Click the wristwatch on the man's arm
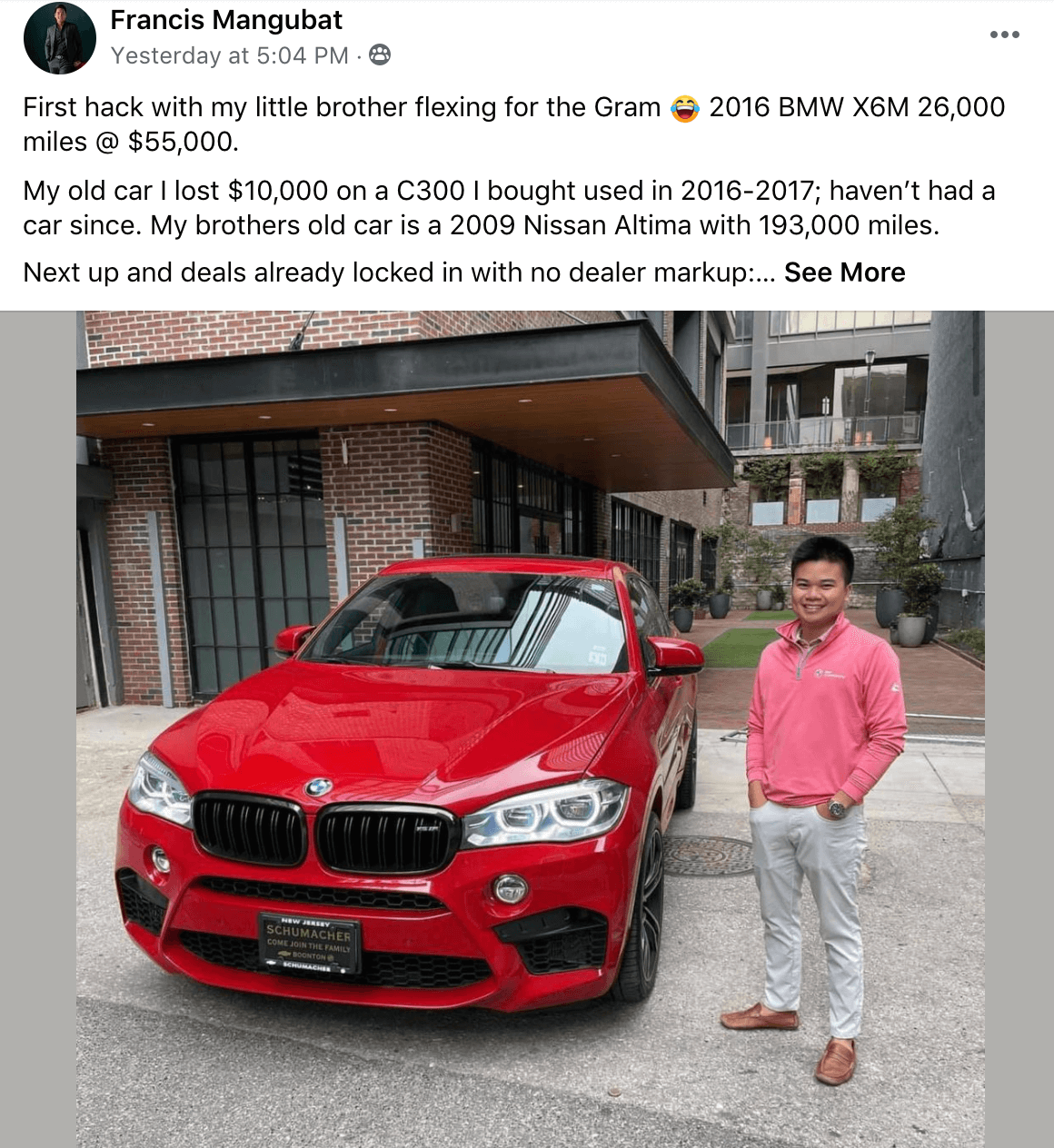 [836, 807]
